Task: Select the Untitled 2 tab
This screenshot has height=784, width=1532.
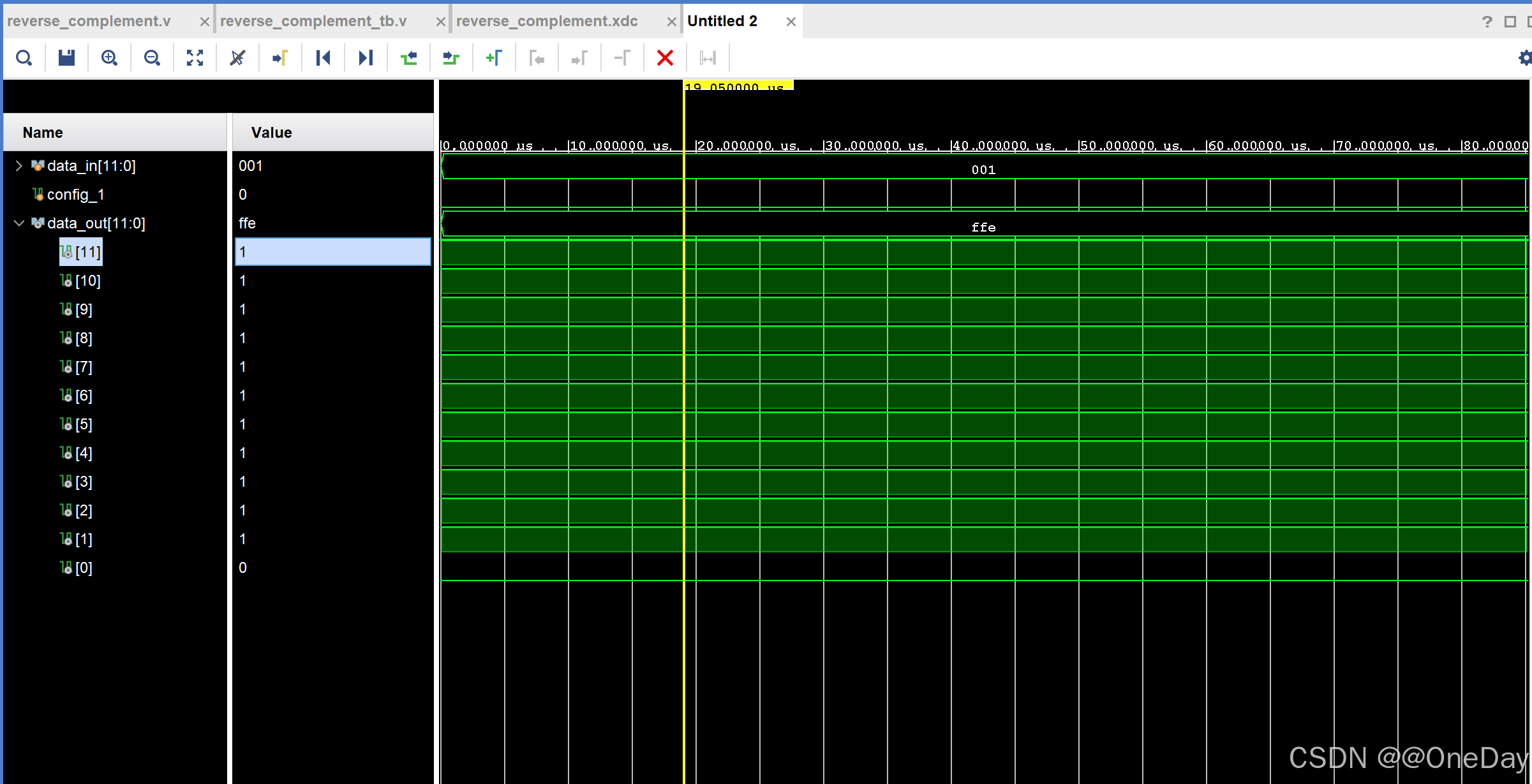Action: (722, 21)
